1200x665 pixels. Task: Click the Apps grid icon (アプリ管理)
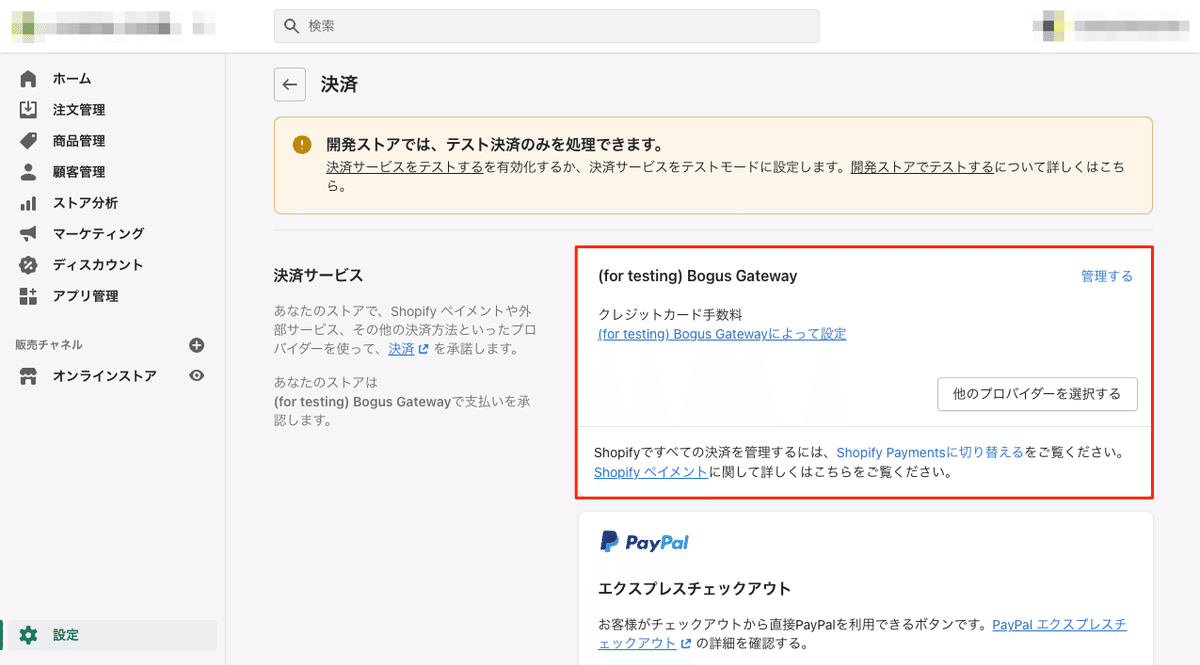[28, 296]
